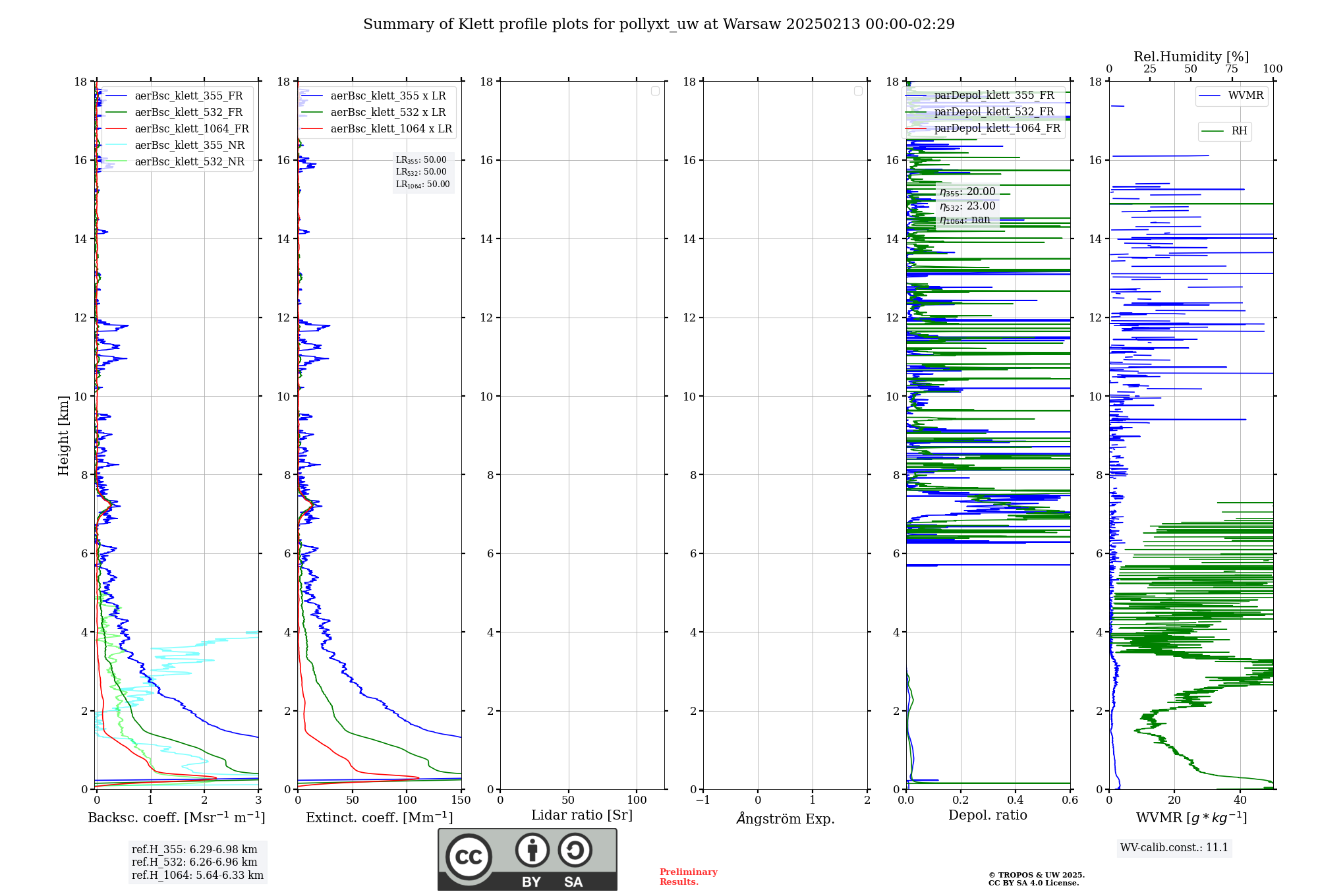Click the ShareAlike SA circular arrow icon
The height and width of the screenshot is (896, 1318).
tap(575, 850)
